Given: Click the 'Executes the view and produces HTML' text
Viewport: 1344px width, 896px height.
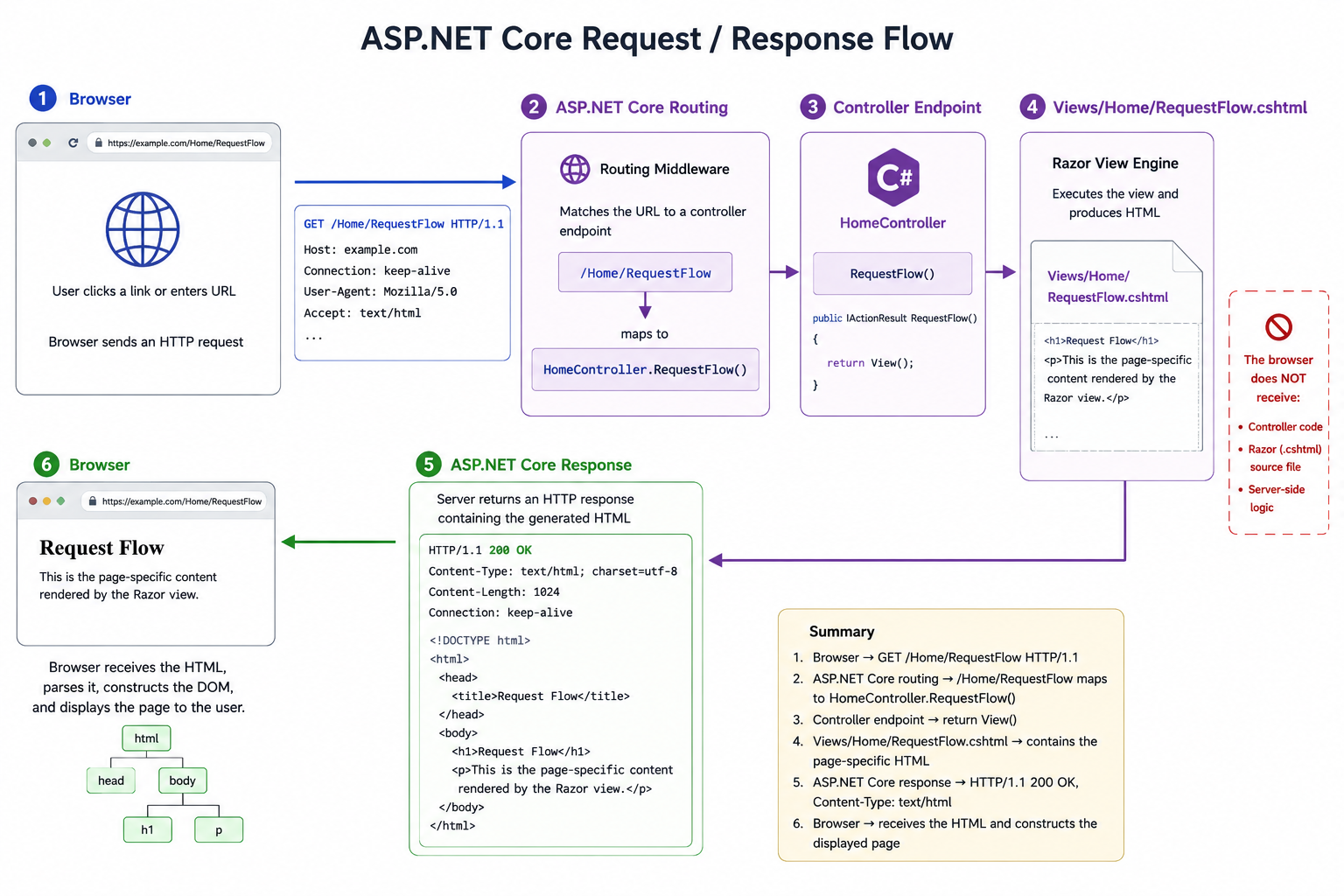Looking at the screenshot, I should click(1116, 203).
